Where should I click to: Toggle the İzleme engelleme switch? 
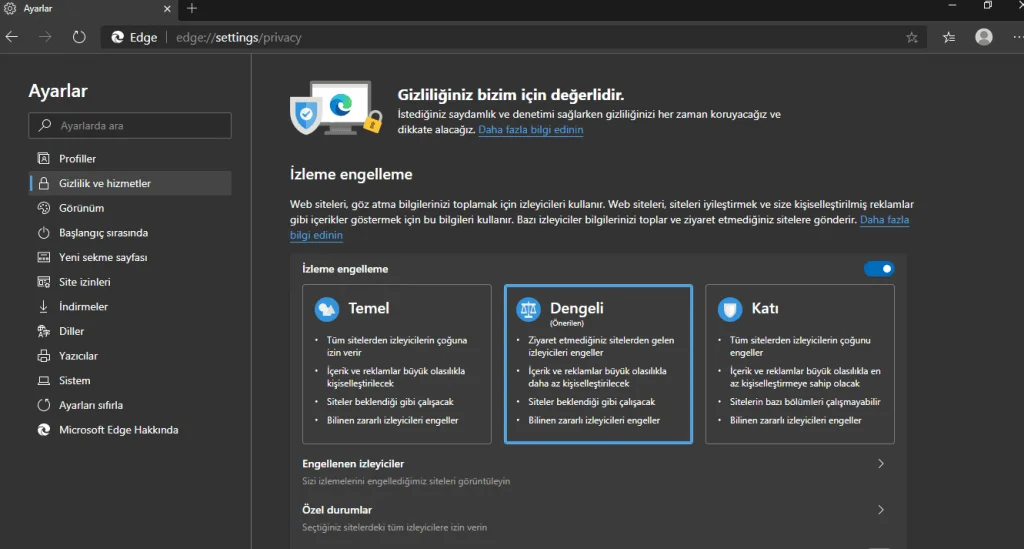point(879,269)
